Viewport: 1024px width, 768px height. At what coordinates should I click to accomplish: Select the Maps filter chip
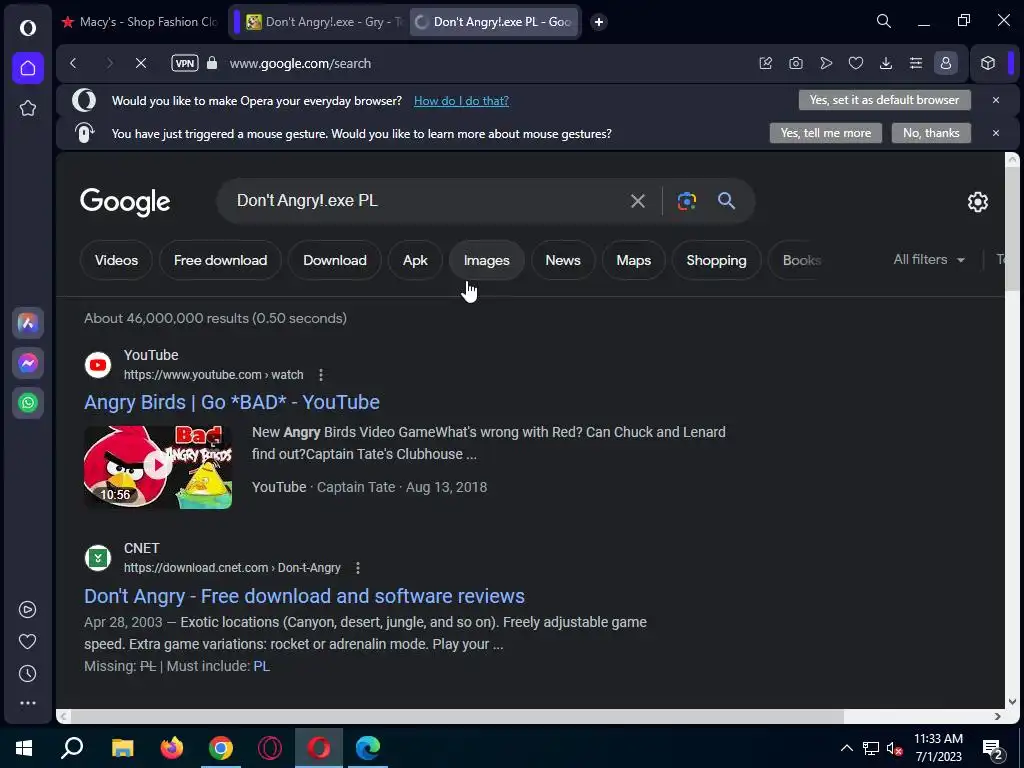[x=633, y=260]
